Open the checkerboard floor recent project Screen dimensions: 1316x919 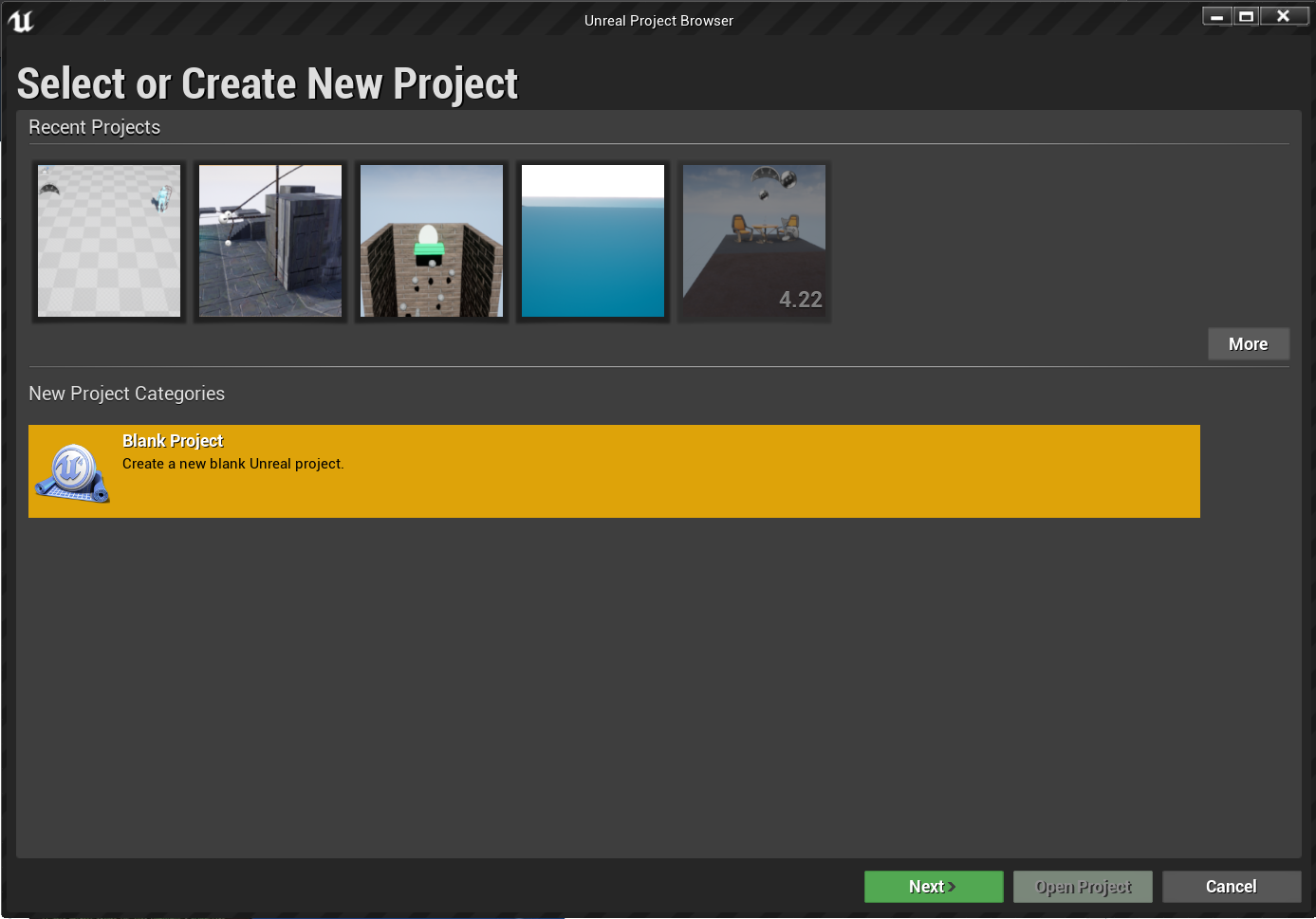tap(109, 241)
